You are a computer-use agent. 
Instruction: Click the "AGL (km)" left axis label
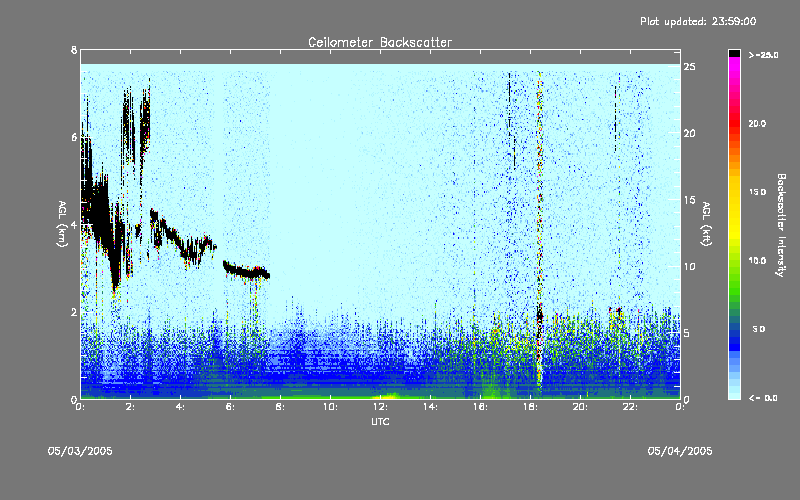62,223
